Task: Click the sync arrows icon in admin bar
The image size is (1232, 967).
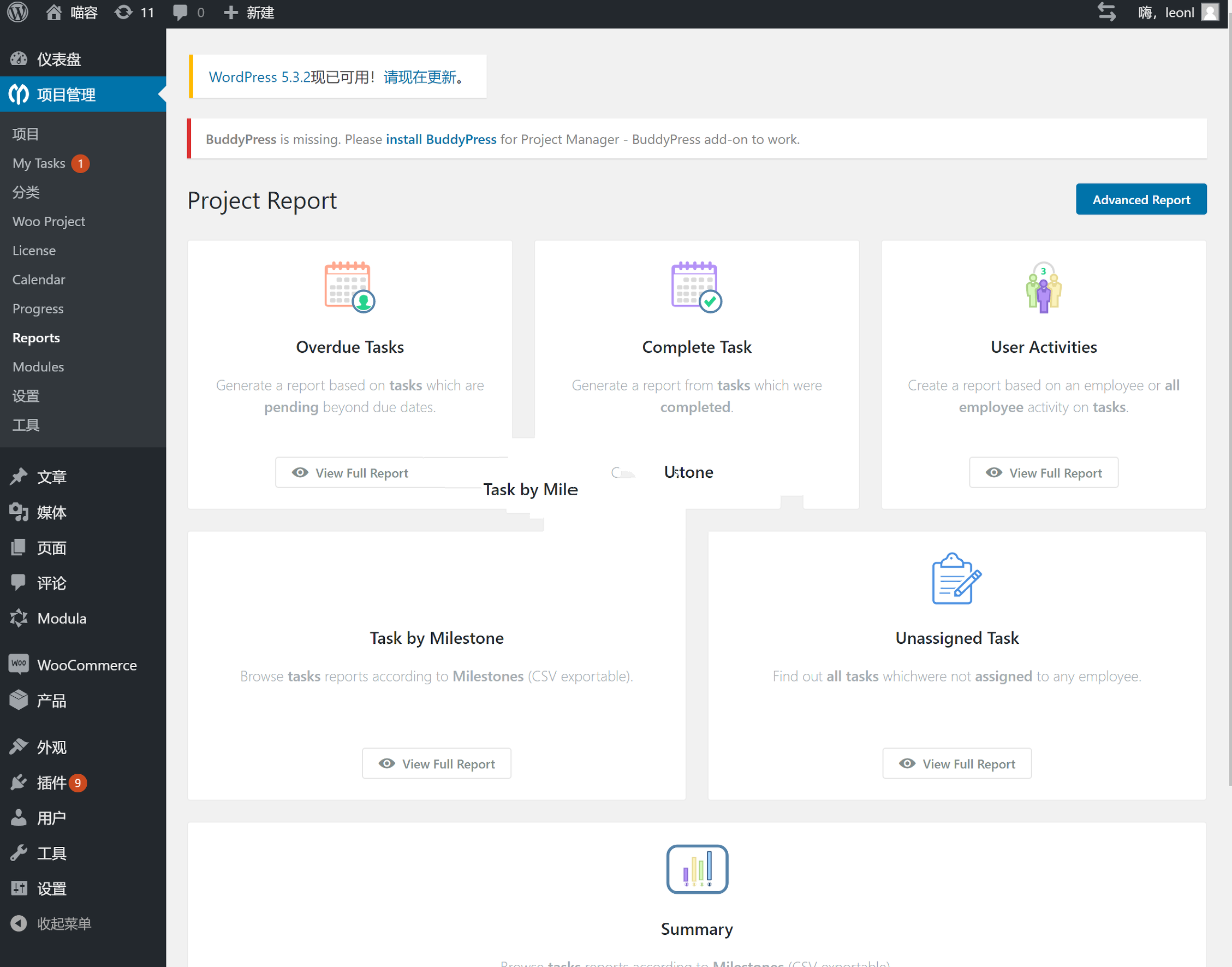Action: [1106, 12]
